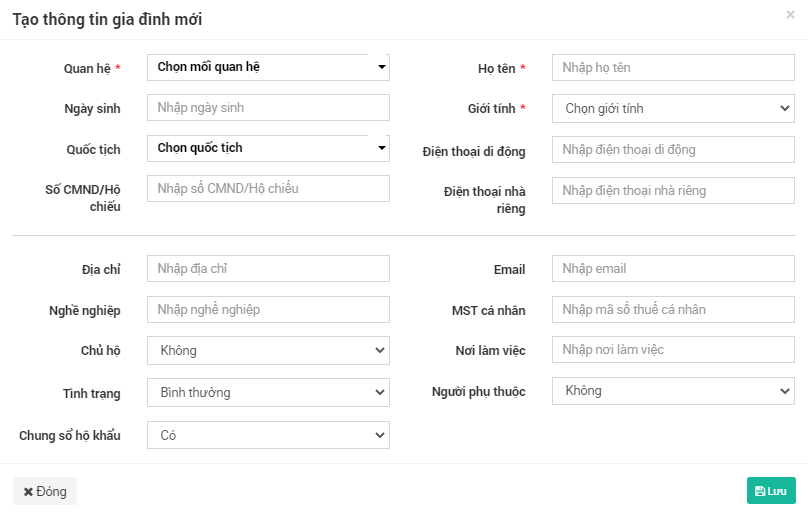Expand the Quốc tịch nationality dropdown
This screenshot has height=515, width=808.
point(268,148)
